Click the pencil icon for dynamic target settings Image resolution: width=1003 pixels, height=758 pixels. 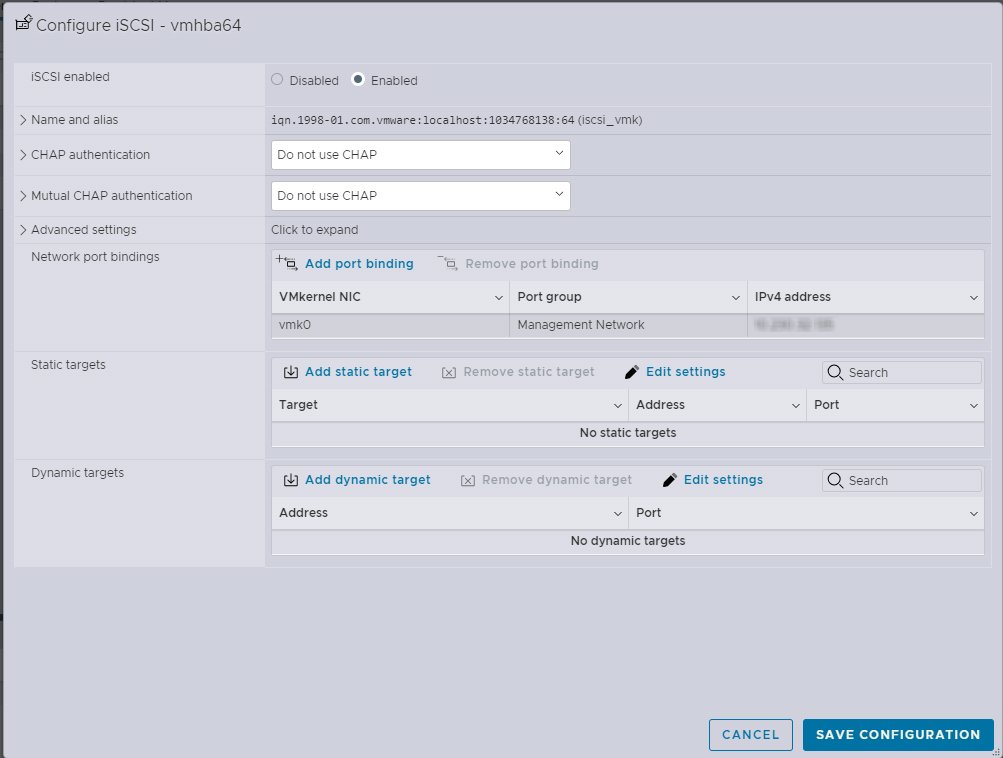click(x=669, y=480)
